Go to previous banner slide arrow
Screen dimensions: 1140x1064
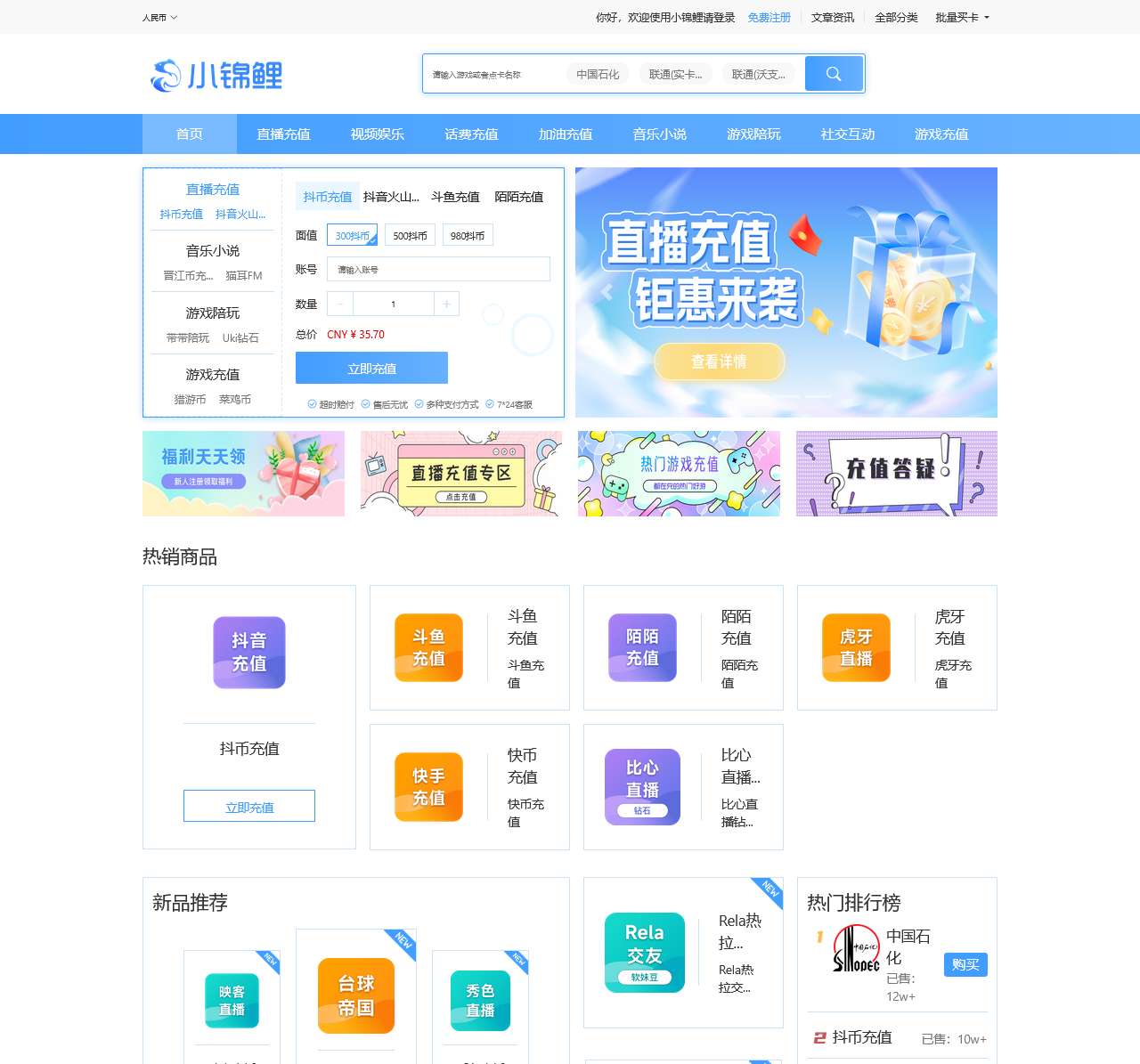point(607,291)
